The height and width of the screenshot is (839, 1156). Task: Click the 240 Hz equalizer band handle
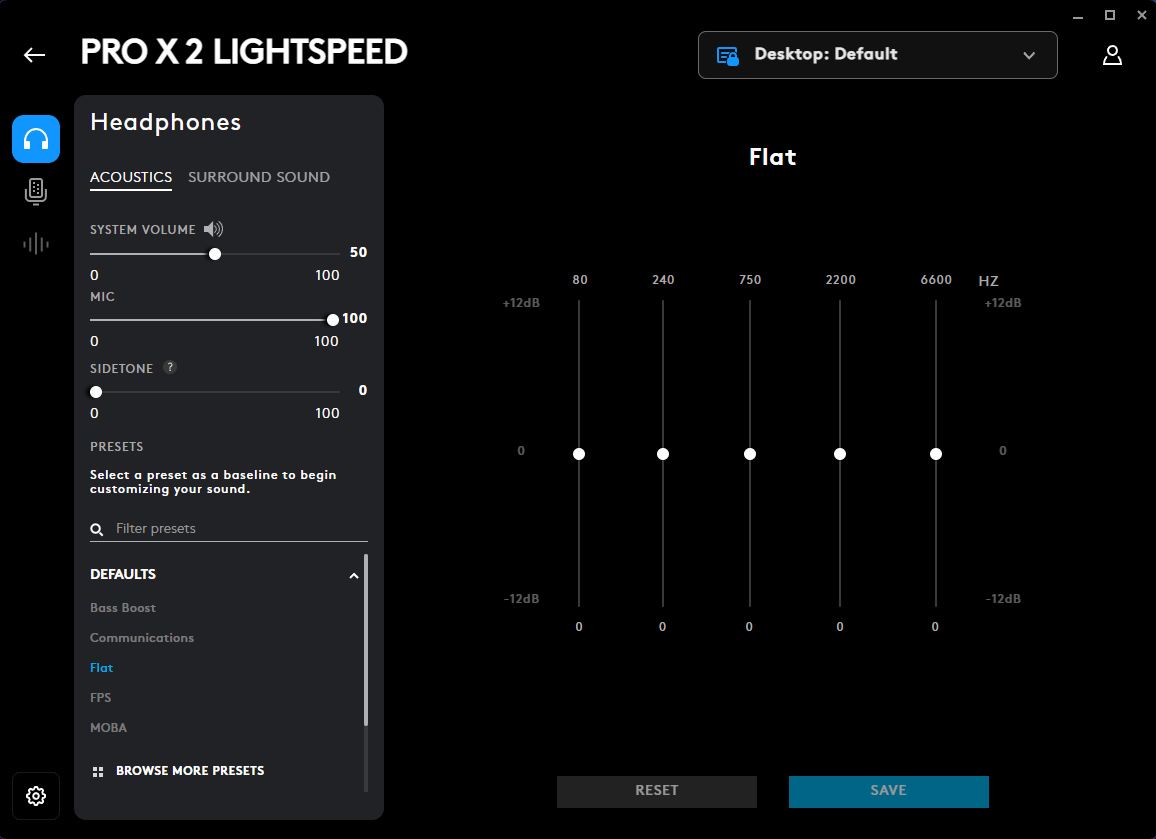click(663, 453)
